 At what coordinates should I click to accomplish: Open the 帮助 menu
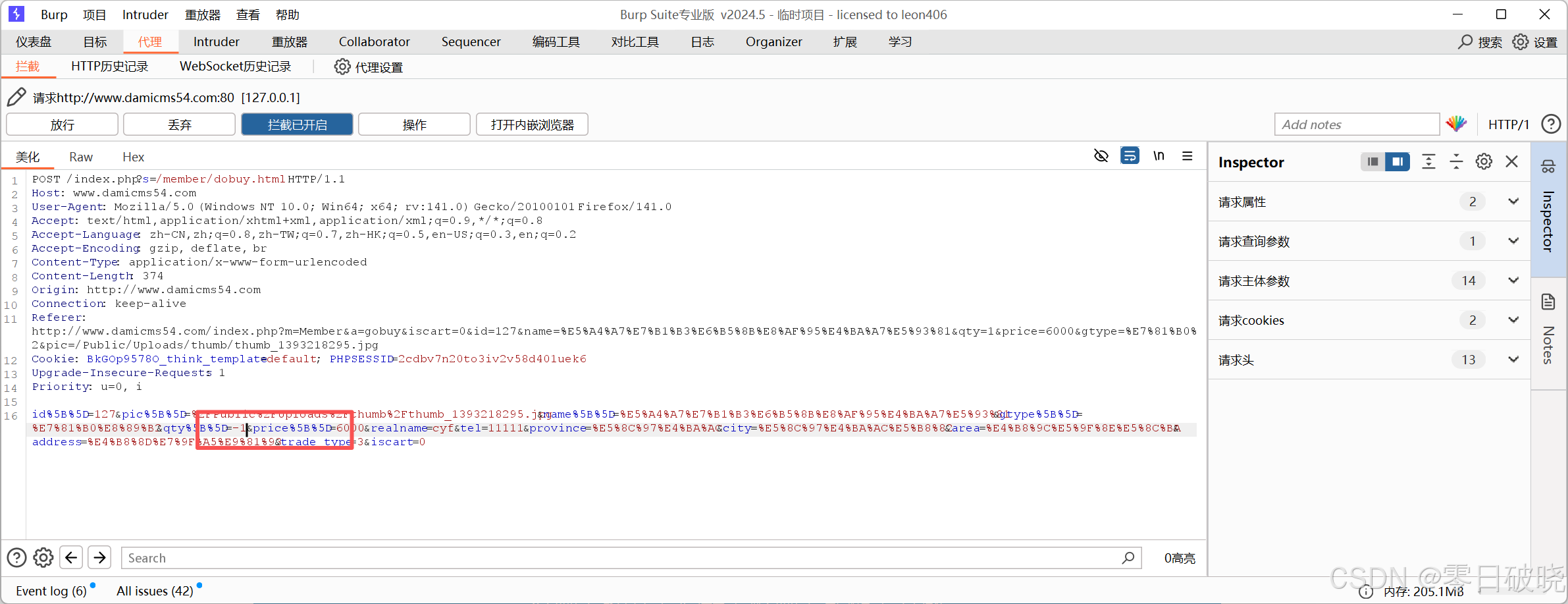(x=288, y=14)
